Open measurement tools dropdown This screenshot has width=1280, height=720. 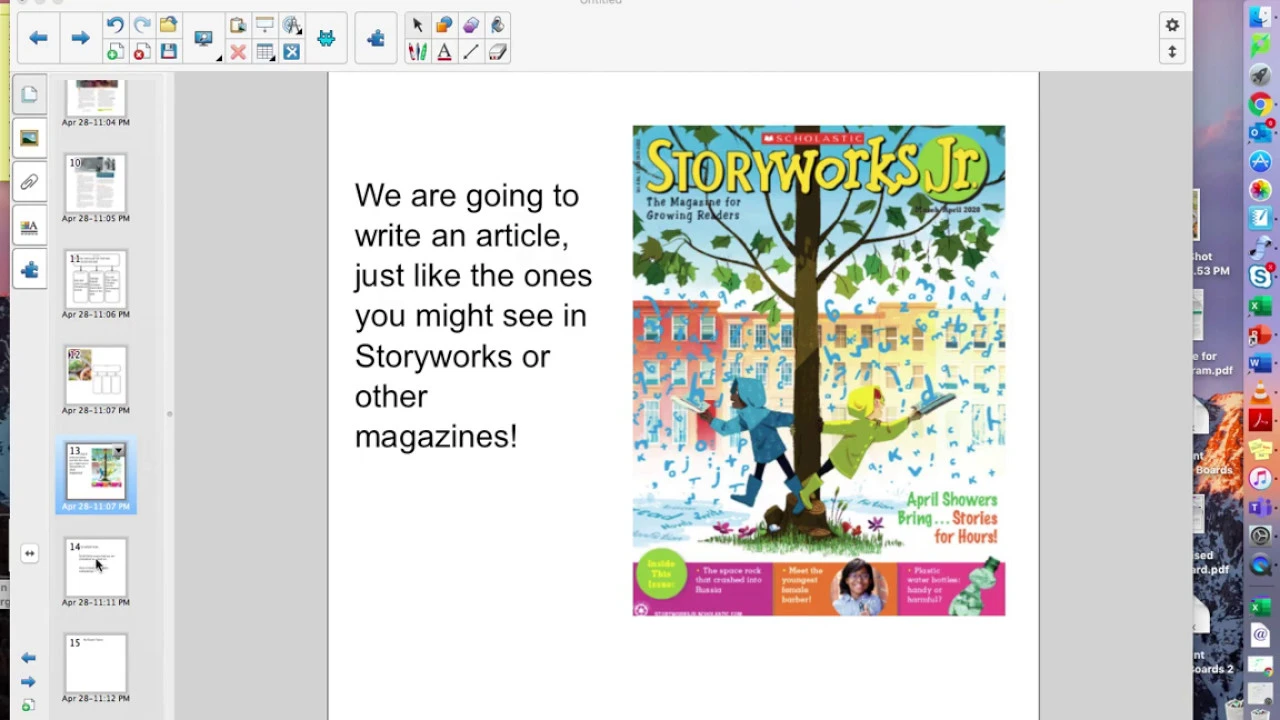pyautogui.click(x=292, y=25)
